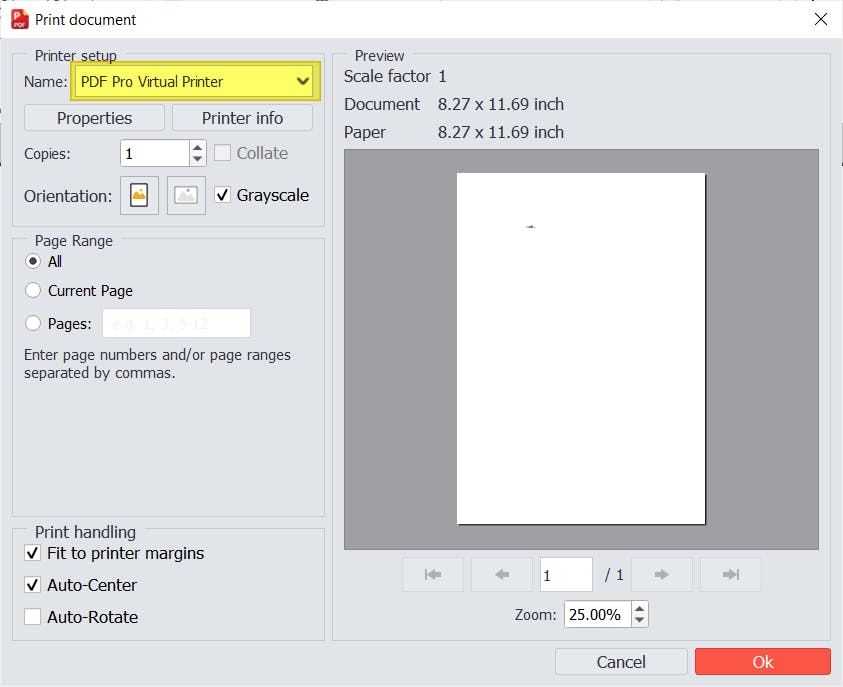Click the Cancel button
The height and width of the screenshot is (687, 843).
tap(620, 661)
